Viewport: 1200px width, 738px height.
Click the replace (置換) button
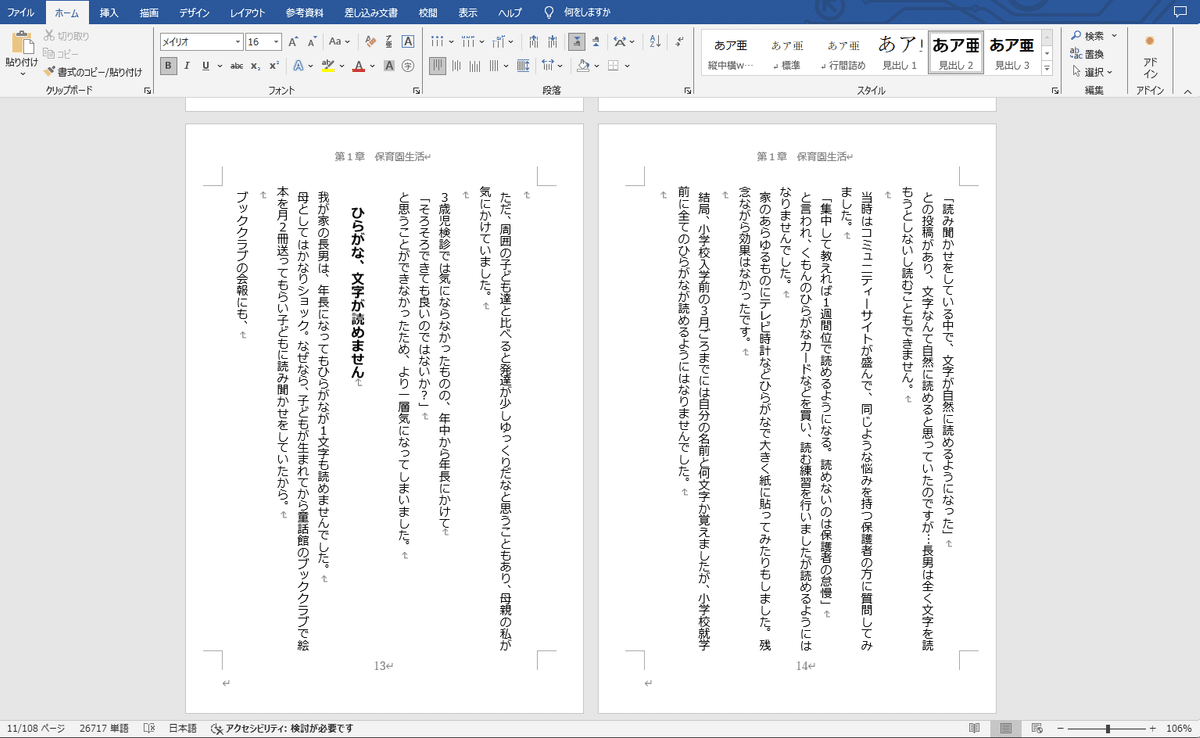pos(1088,54)
